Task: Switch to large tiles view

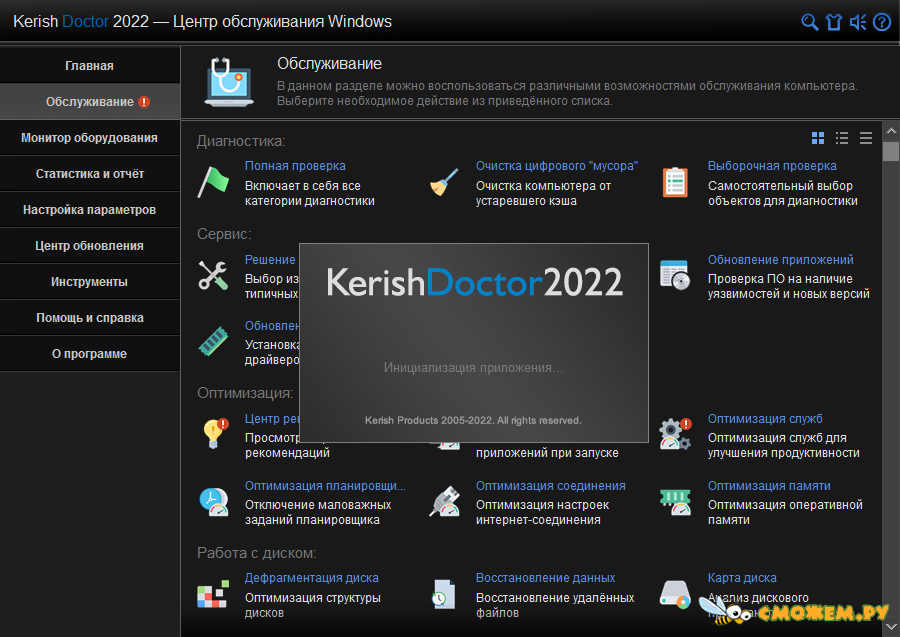Action: point(818,138)
